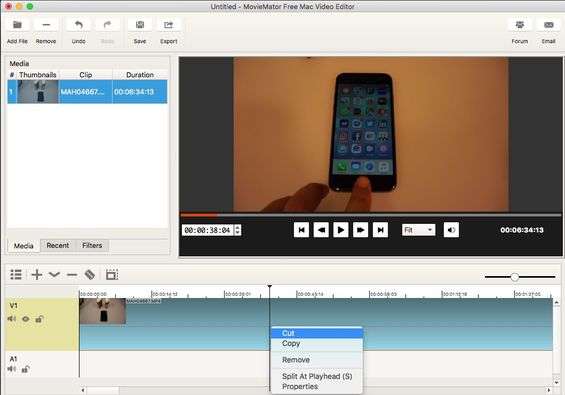565x395 pixels.
Task: Click the Email toolbar icon
Action: (548, 25)
